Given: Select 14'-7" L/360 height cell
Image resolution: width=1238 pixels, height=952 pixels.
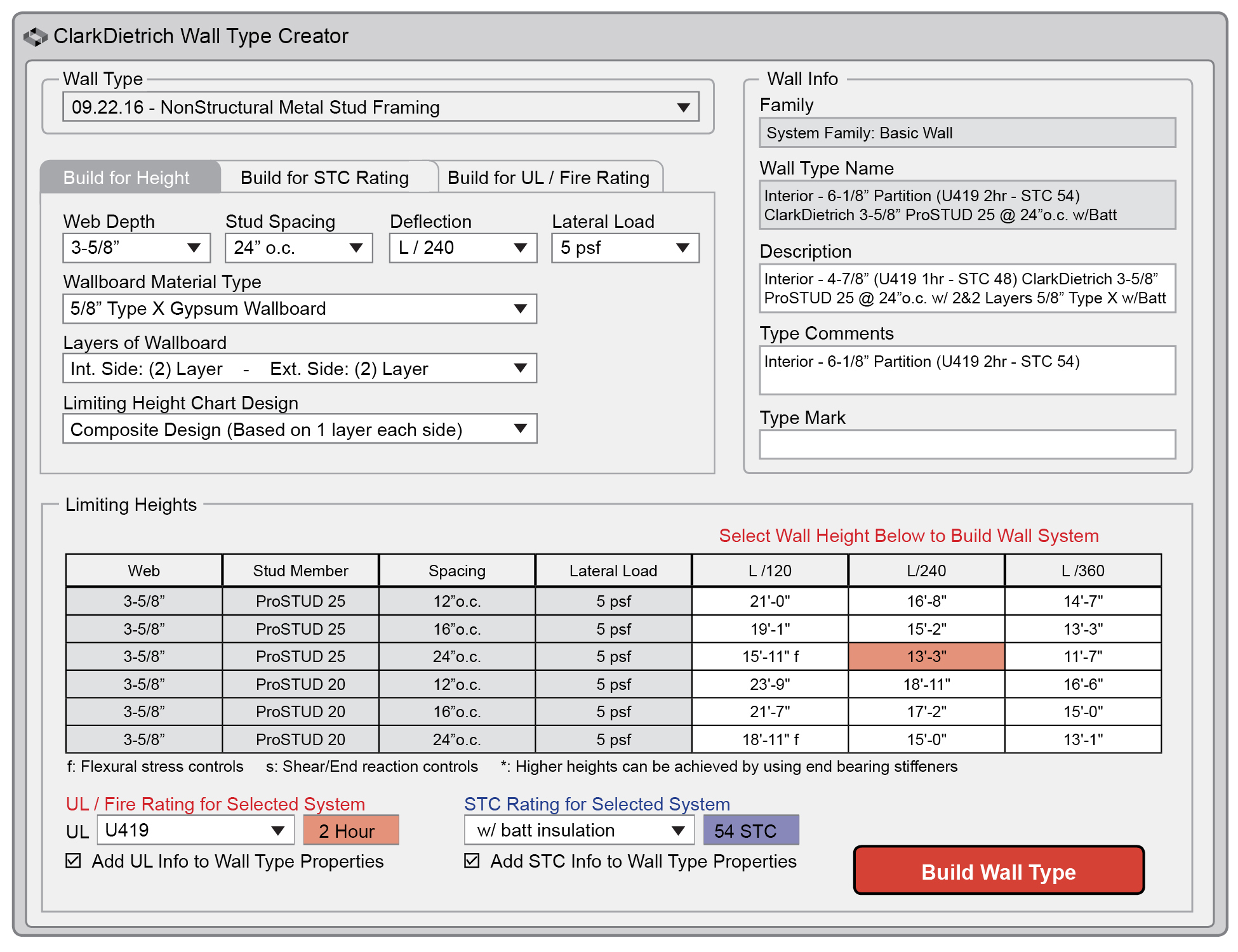Looking at the screenshot, I should (x=1083, y=601).
